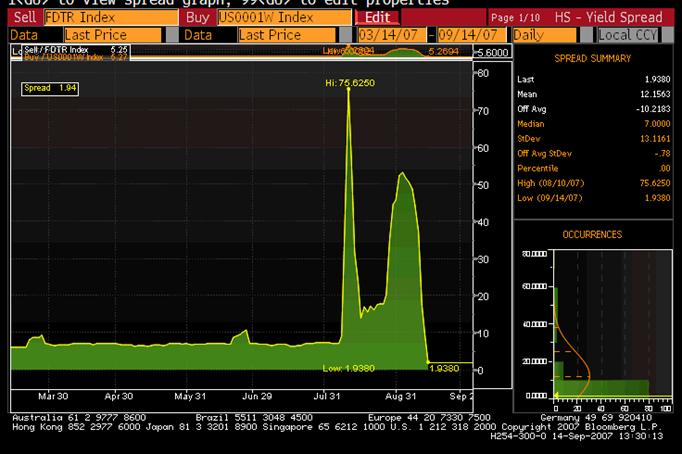
Task: Click the gray arrow after Buy Last Price
Action: 345,35
